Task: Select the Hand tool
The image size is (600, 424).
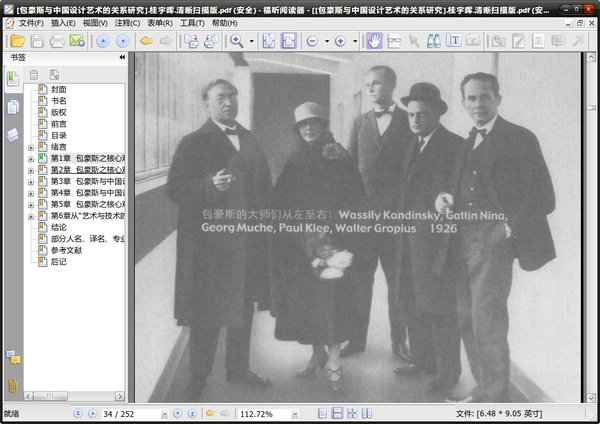Action: [x=374, y=41]
